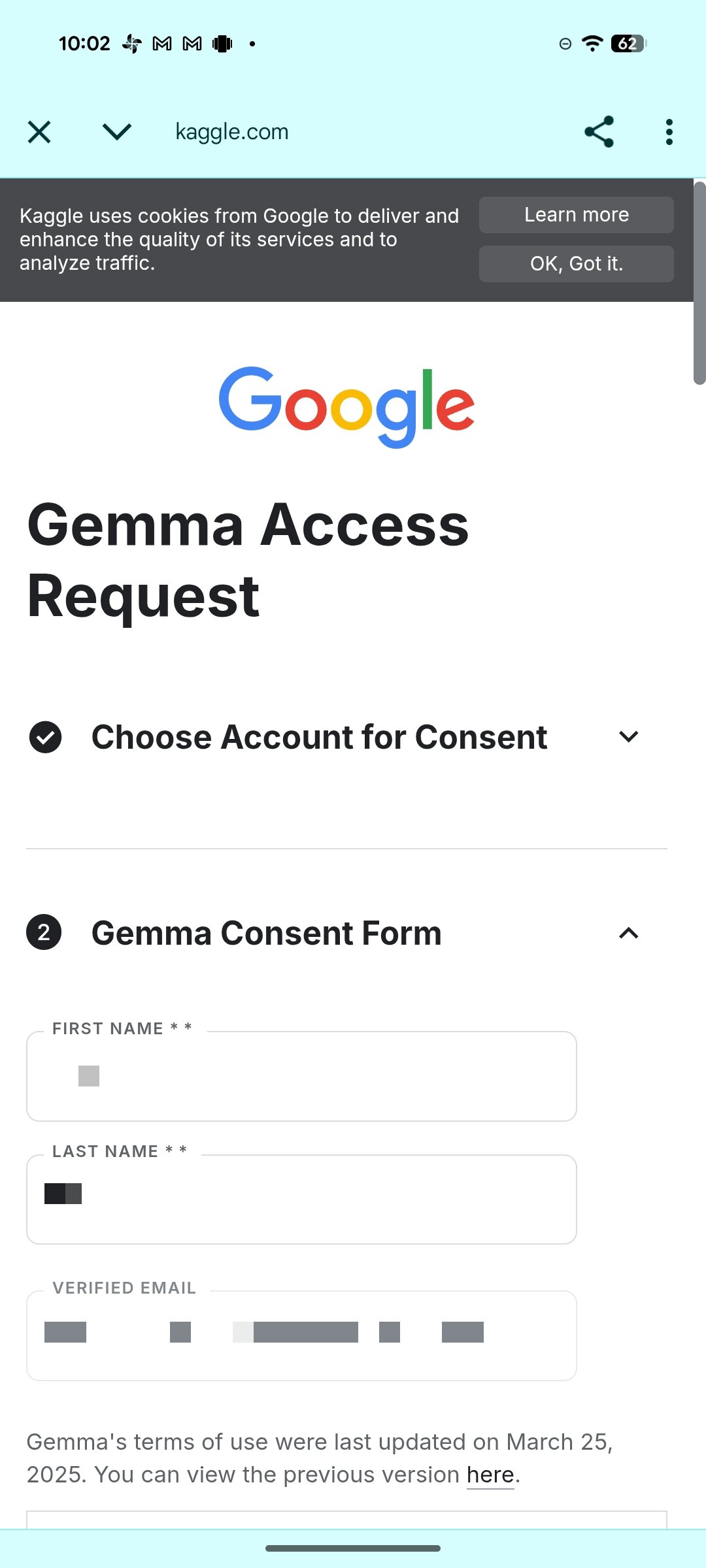The height and width of the screenshot is (1568, 706).
Task: Open the three-dot browser menu
Action: pyautogui.click(x=669, y=132)
